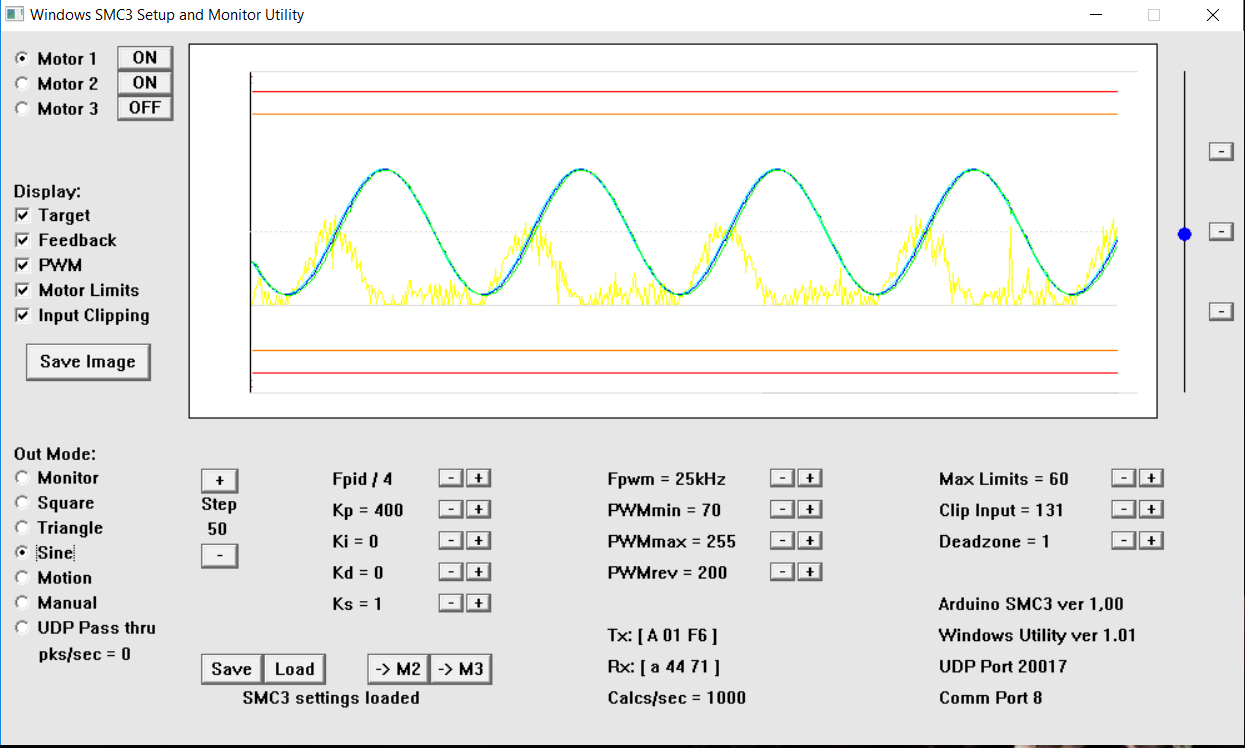Viewport: 1245px width, 748px height.
Task: Uncheck the Motor Limits display option
Action: click(22, 290)
